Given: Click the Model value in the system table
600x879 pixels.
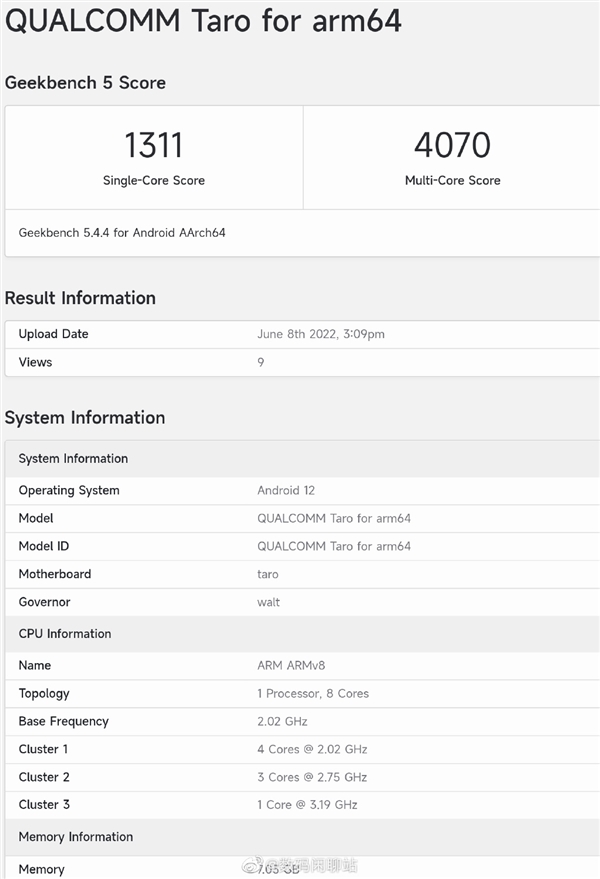Looking at the screenshot, I should point(334,519).
